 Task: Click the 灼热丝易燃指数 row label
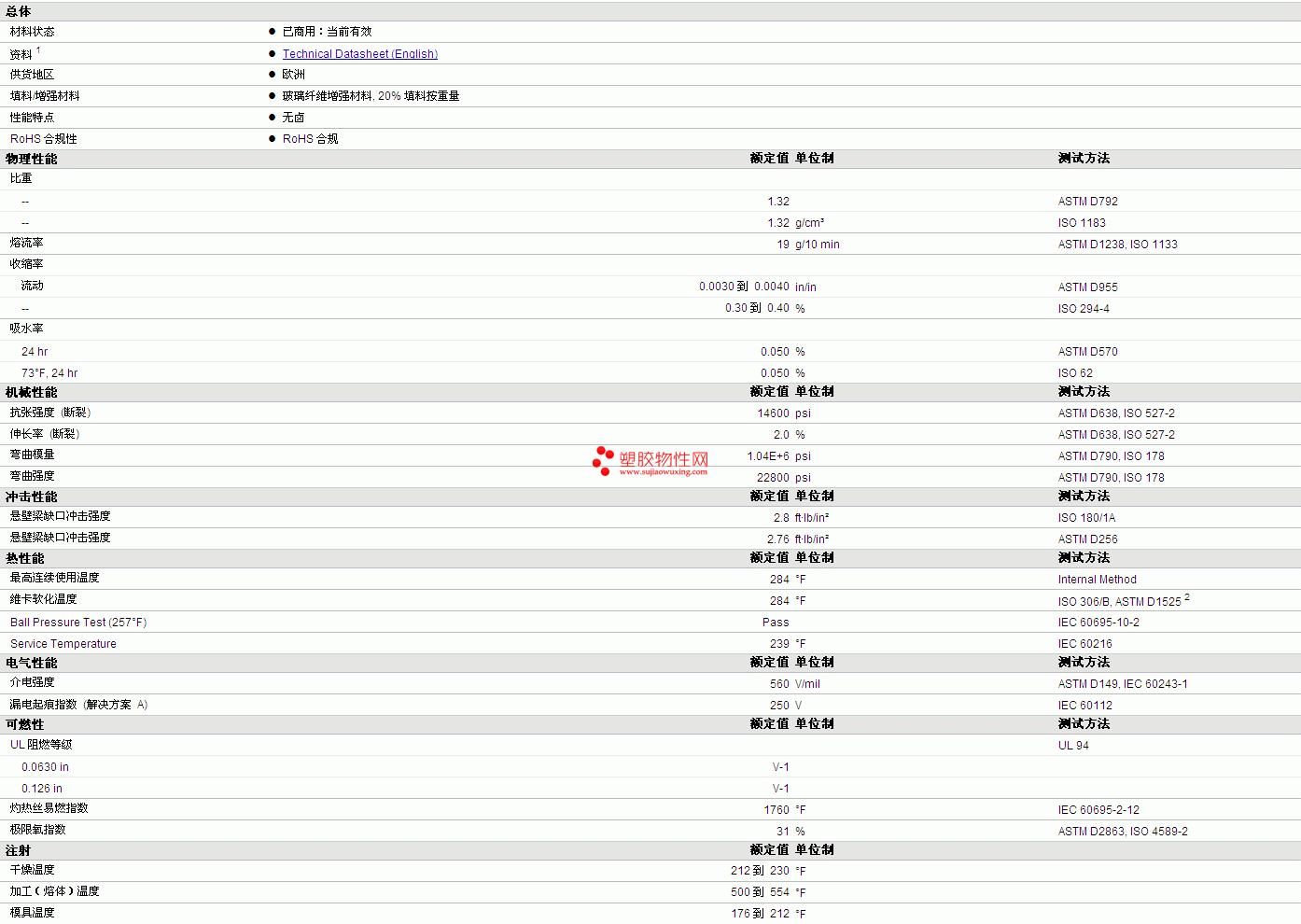point(49,808)
